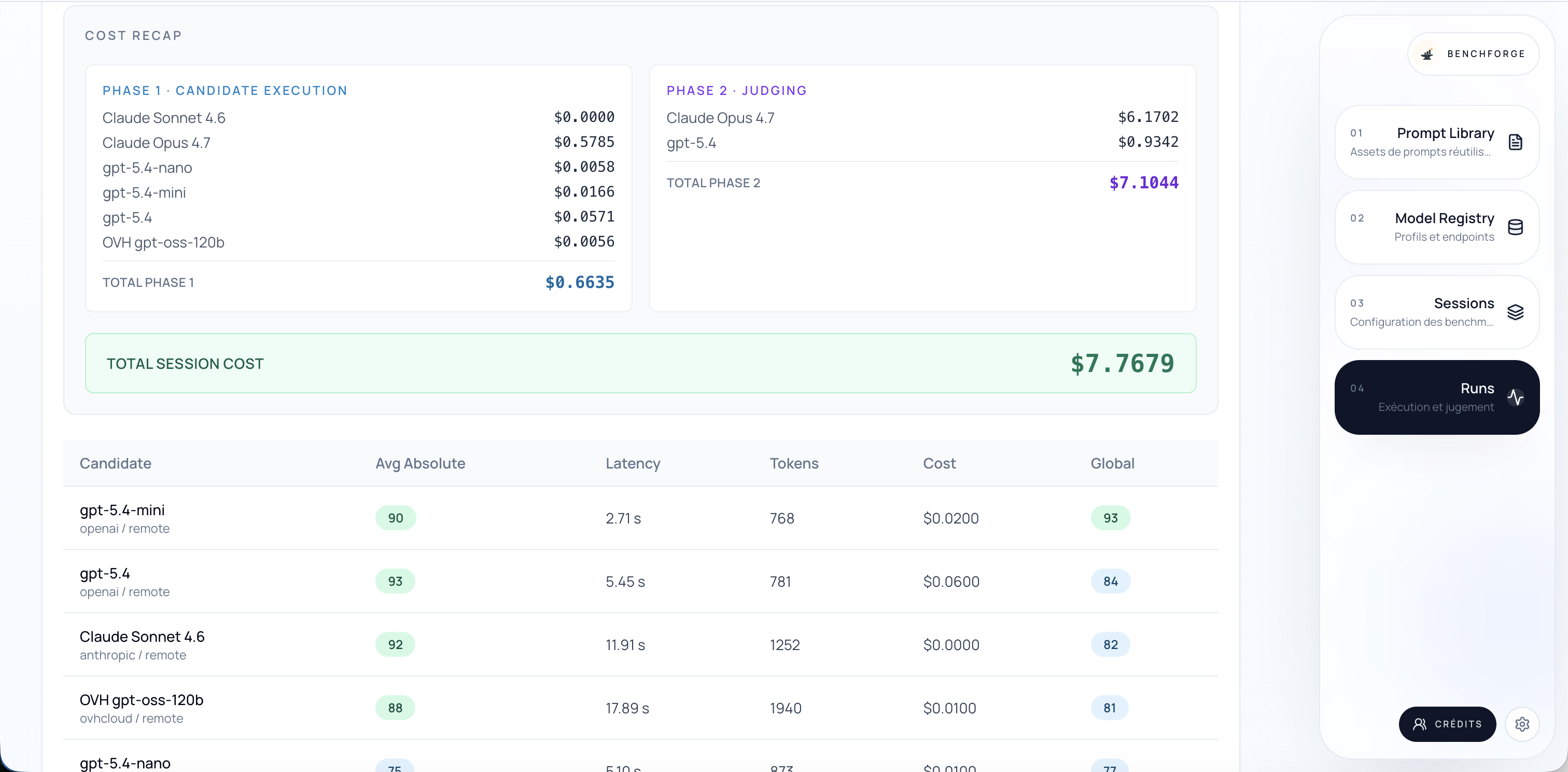
Task: Click the Total Phase 1 value $0.6635
Action: (580, 283)
